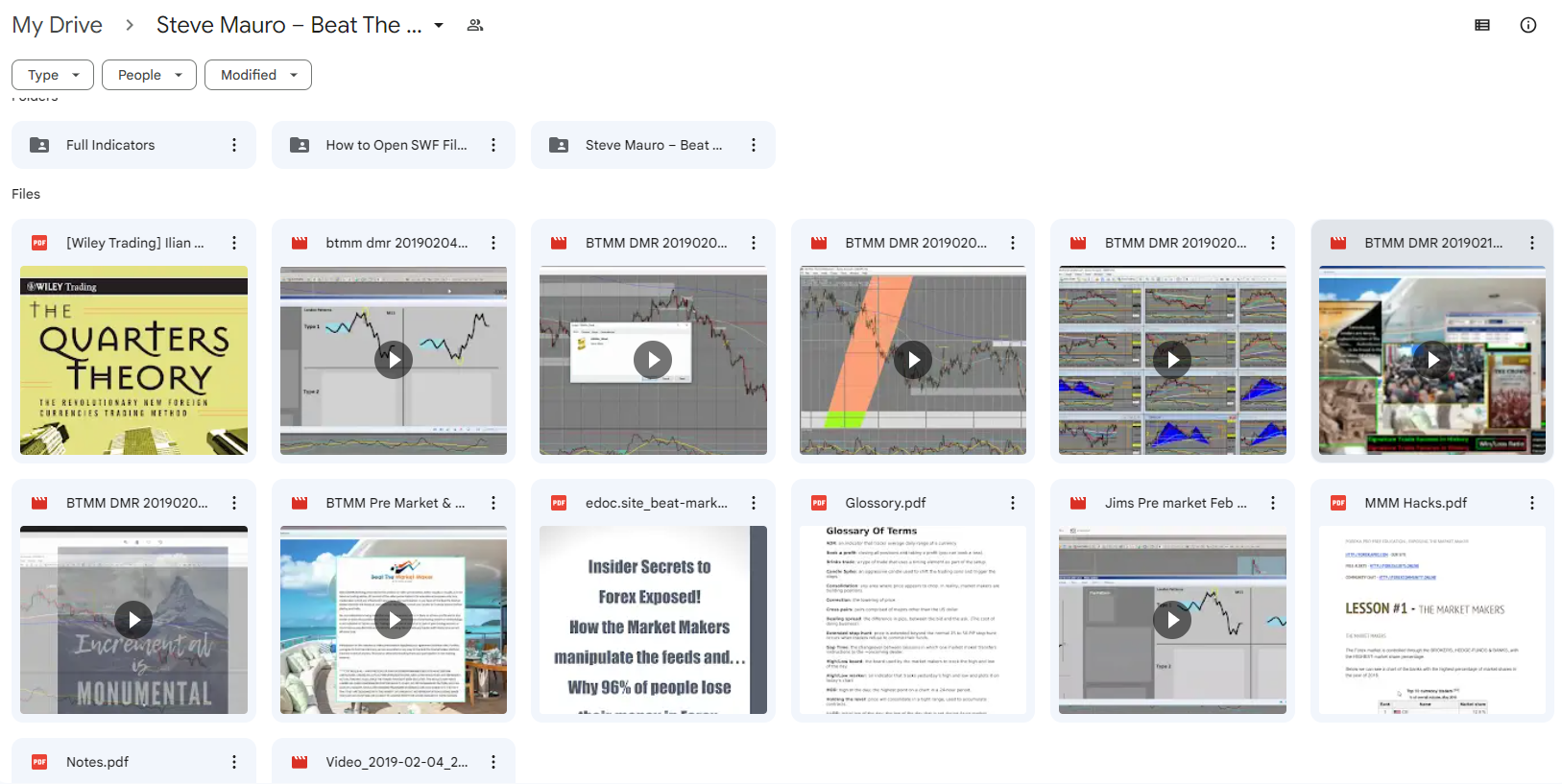Open more actions for Glossary.pdf
Screen dimensions: 1562x784
(x=1013, y=503)
